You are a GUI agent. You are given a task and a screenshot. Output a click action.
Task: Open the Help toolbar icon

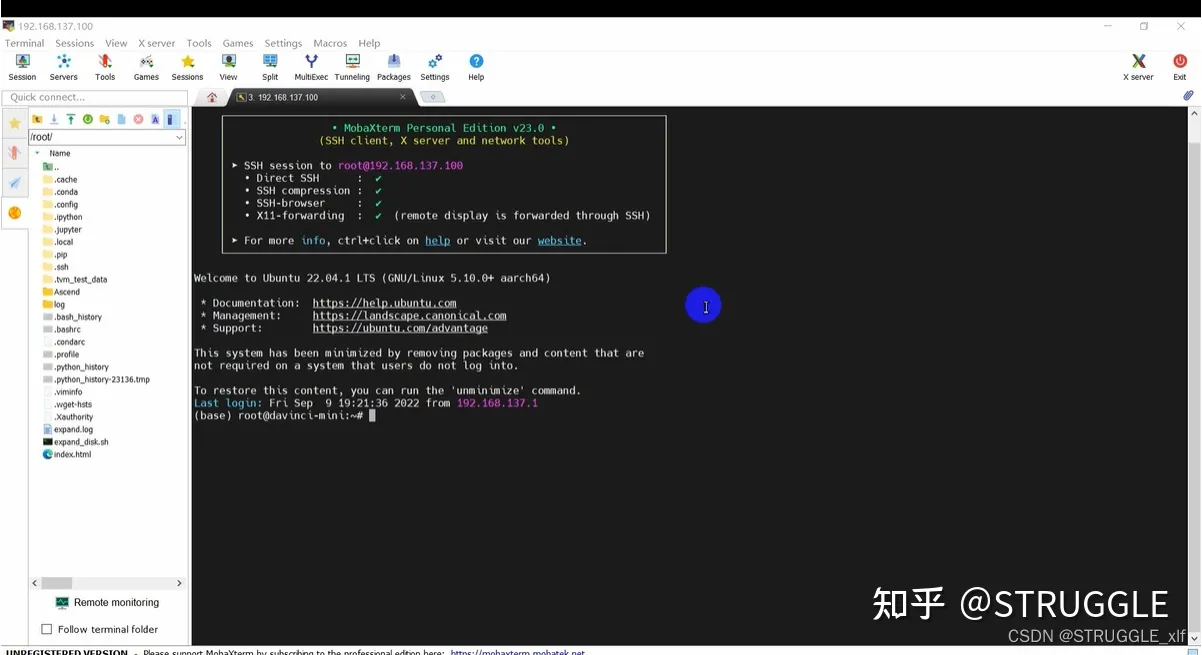[x=476, y=67]
